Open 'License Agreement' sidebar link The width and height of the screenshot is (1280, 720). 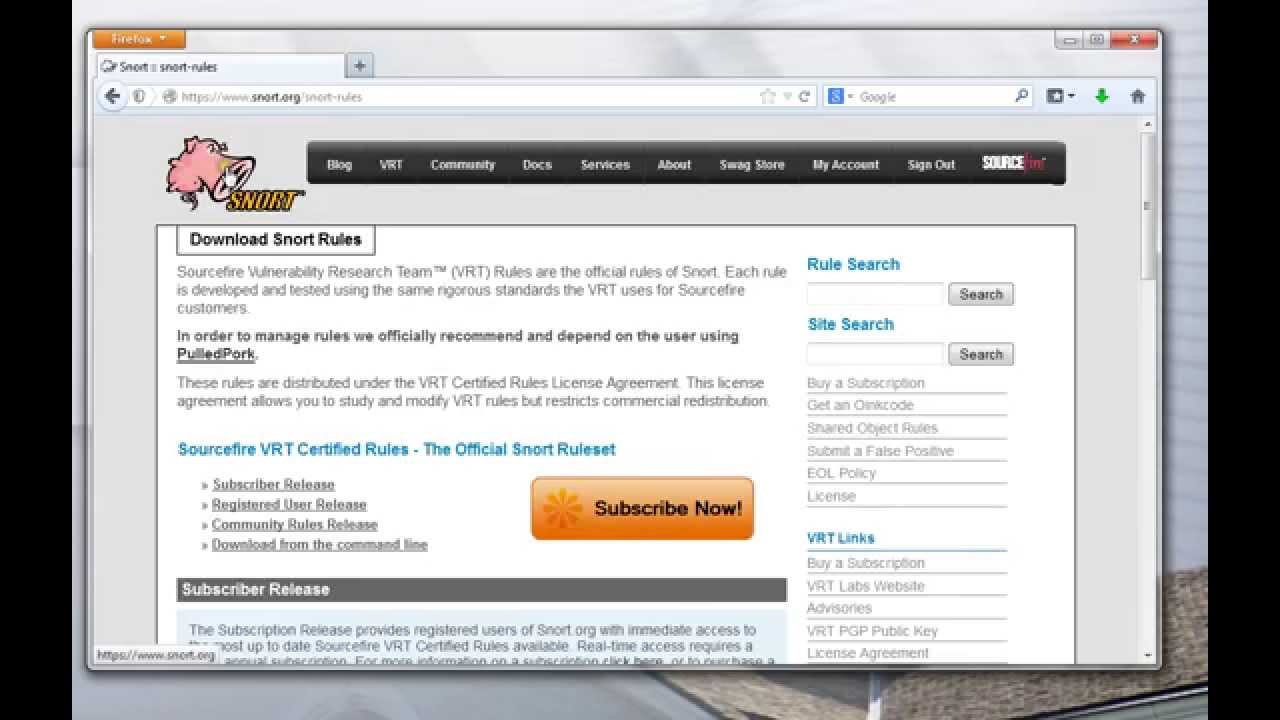click(x=868, y=653)
